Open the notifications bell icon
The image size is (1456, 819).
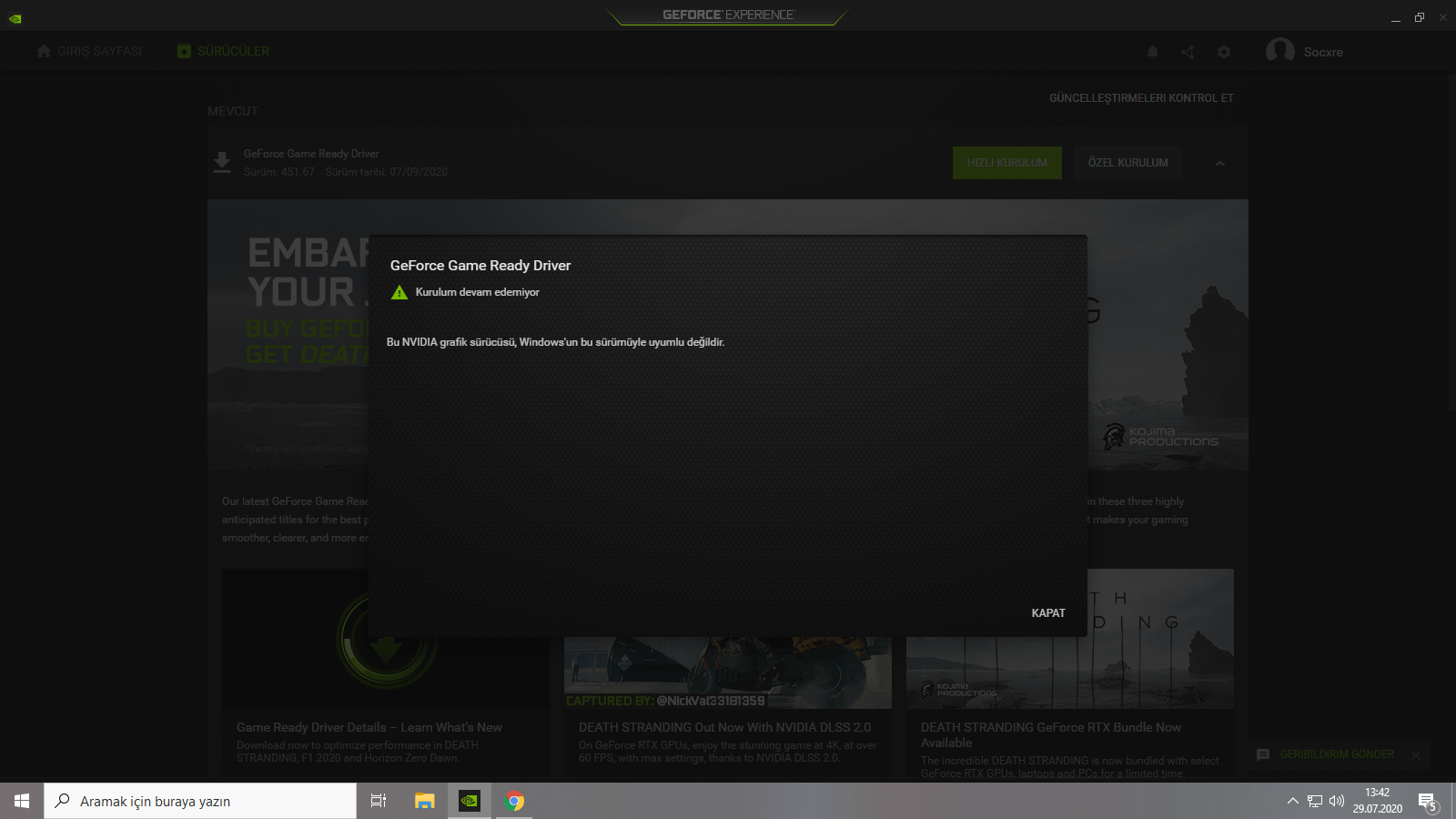(x=1153, y=52)
